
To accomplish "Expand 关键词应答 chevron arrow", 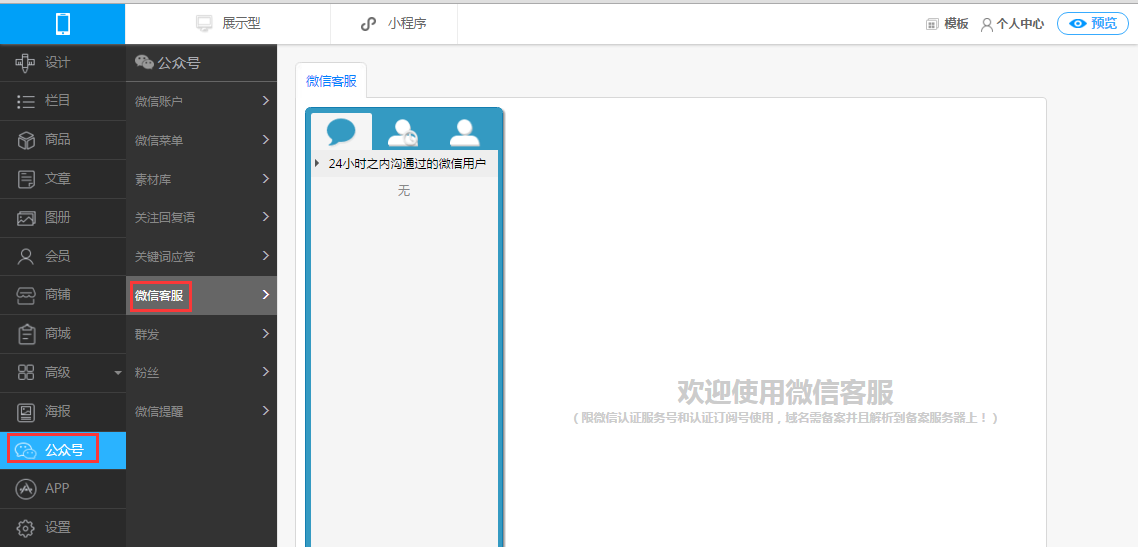I will coord(266,255).
